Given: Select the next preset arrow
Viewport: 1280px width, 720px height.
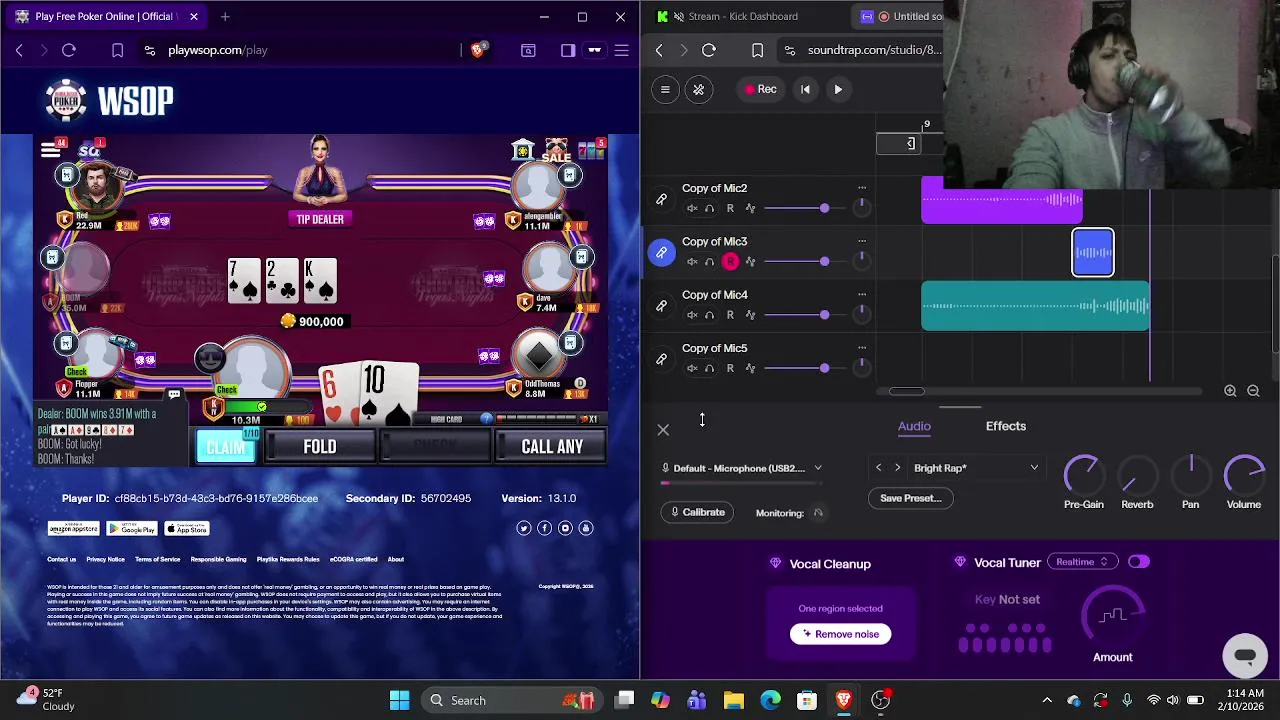Looking at the screenshot, I should click(x=897, y=468).
